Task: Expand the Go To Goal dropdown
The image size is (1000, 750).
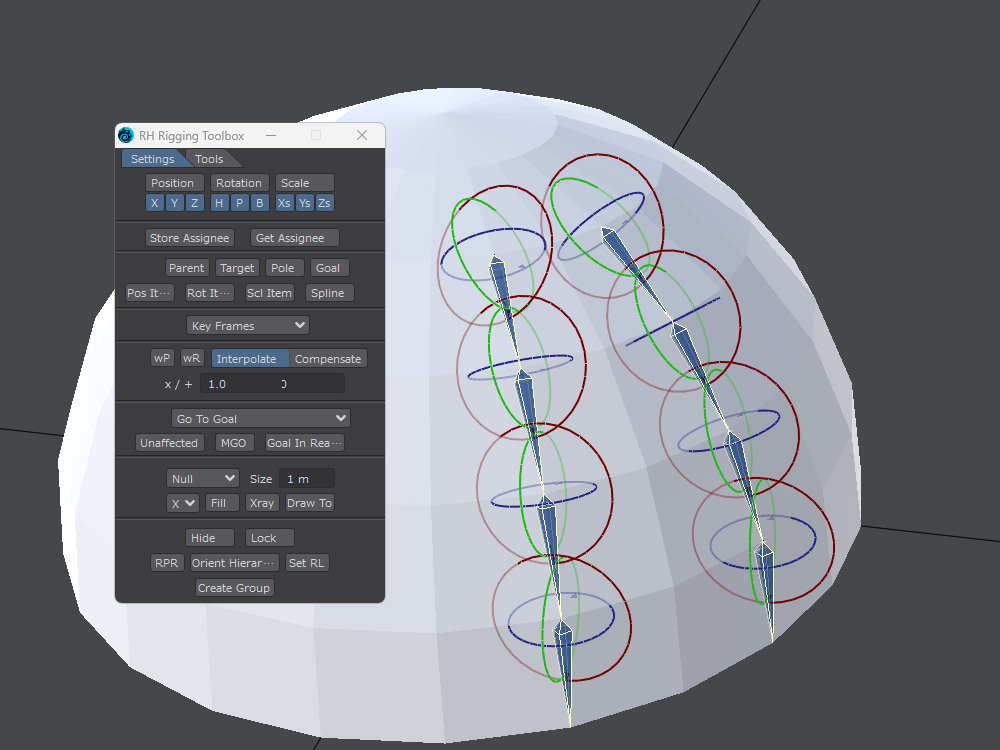Action: click(260, 419)
